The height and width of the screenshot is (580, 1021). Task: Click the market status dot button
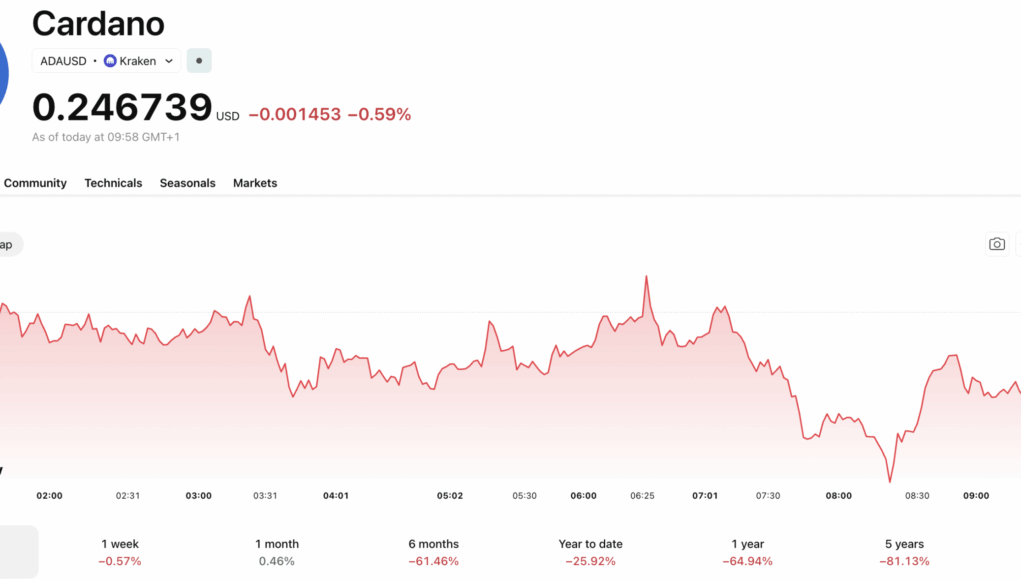point(199,61)
